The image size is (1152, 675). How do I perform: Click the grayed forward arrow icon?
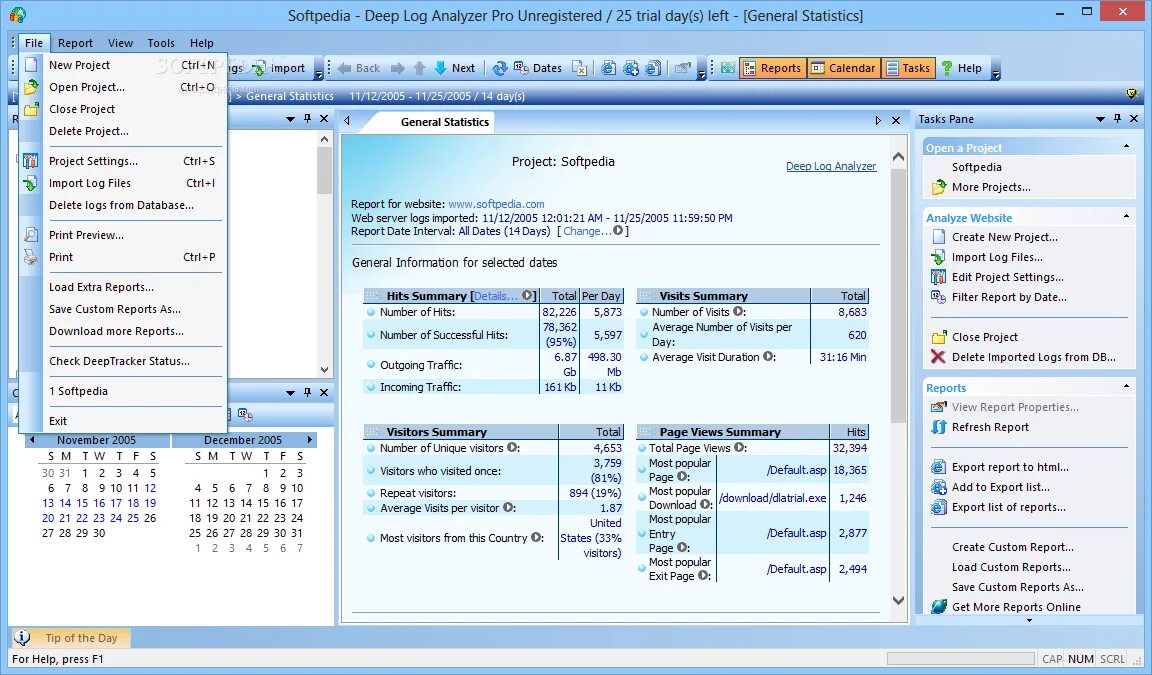[397, 68]
